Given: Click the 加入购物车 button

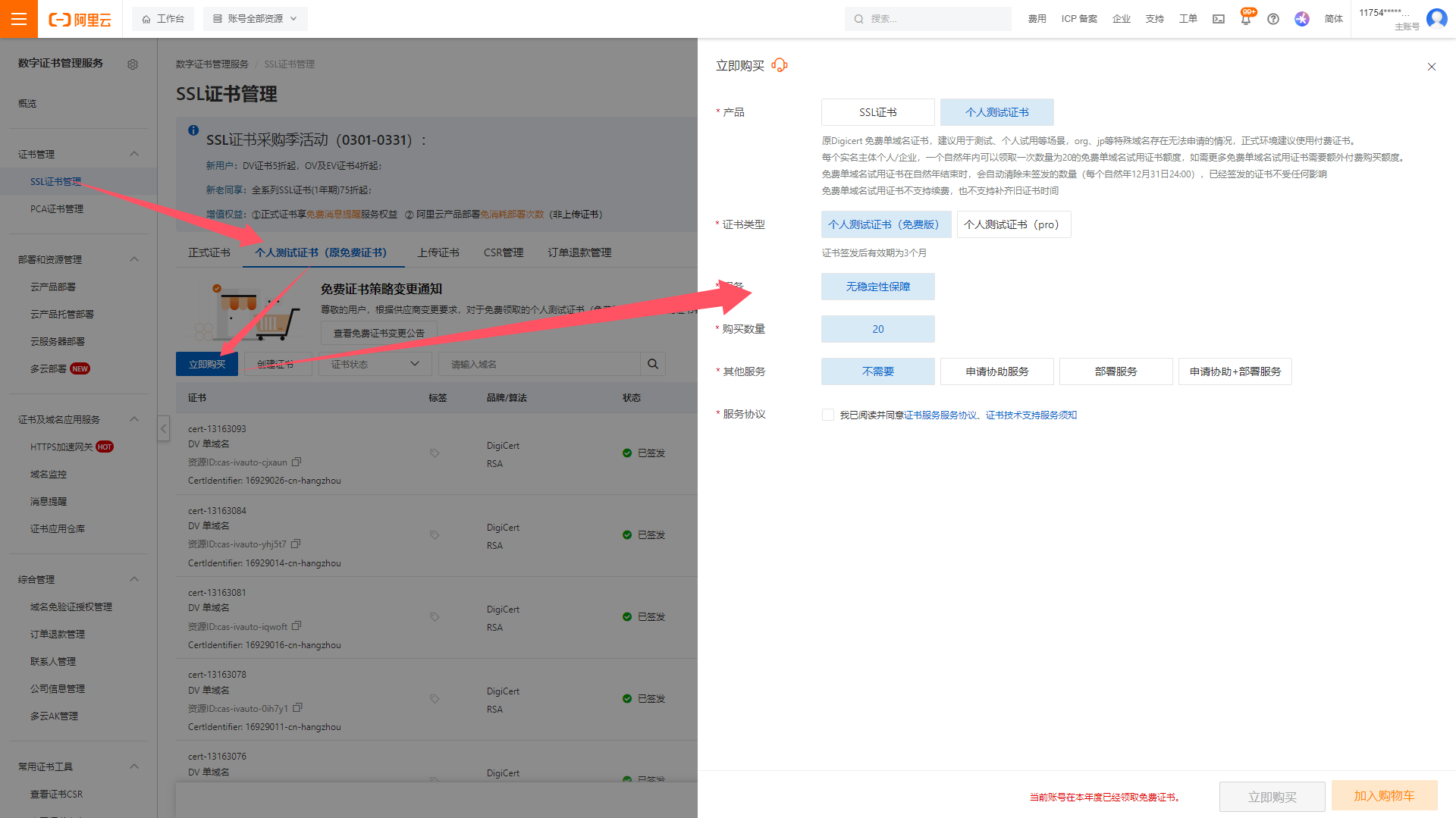Looking at the screenshot, I should 1384,796.
